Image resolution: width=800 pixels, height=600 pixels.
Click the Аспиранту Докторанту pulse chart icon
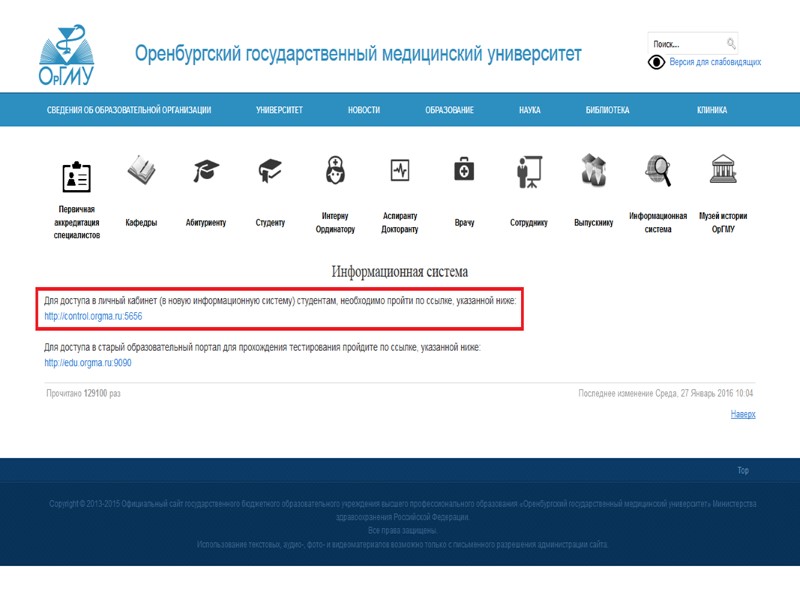(399, 170)
